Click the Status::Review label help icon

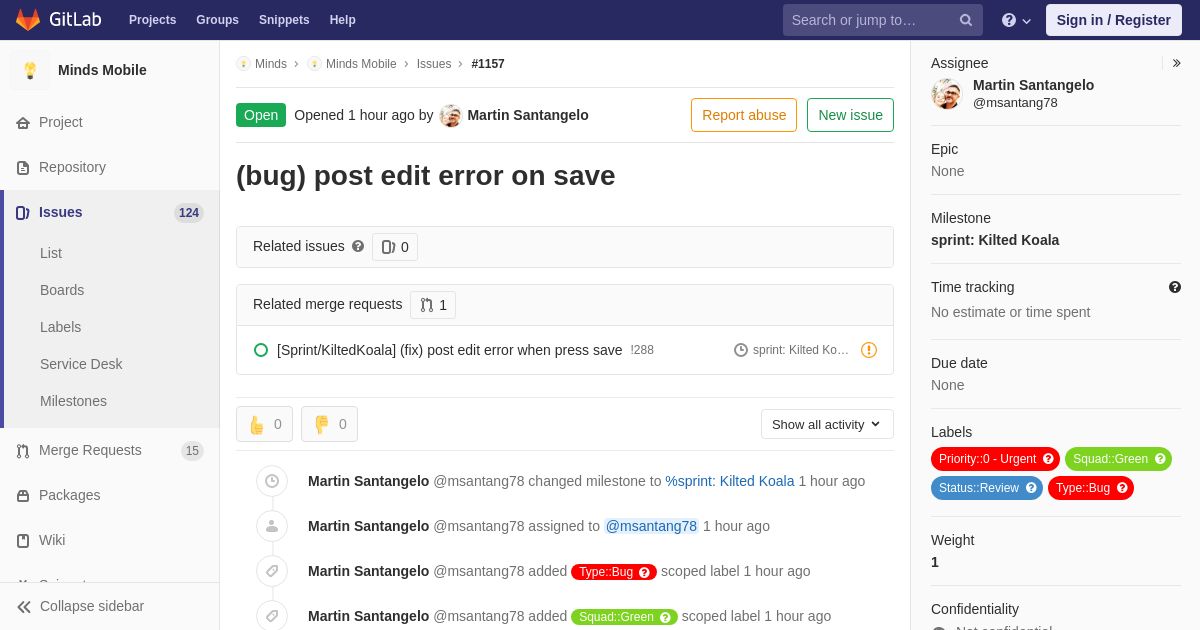[x=1031, y=488]
